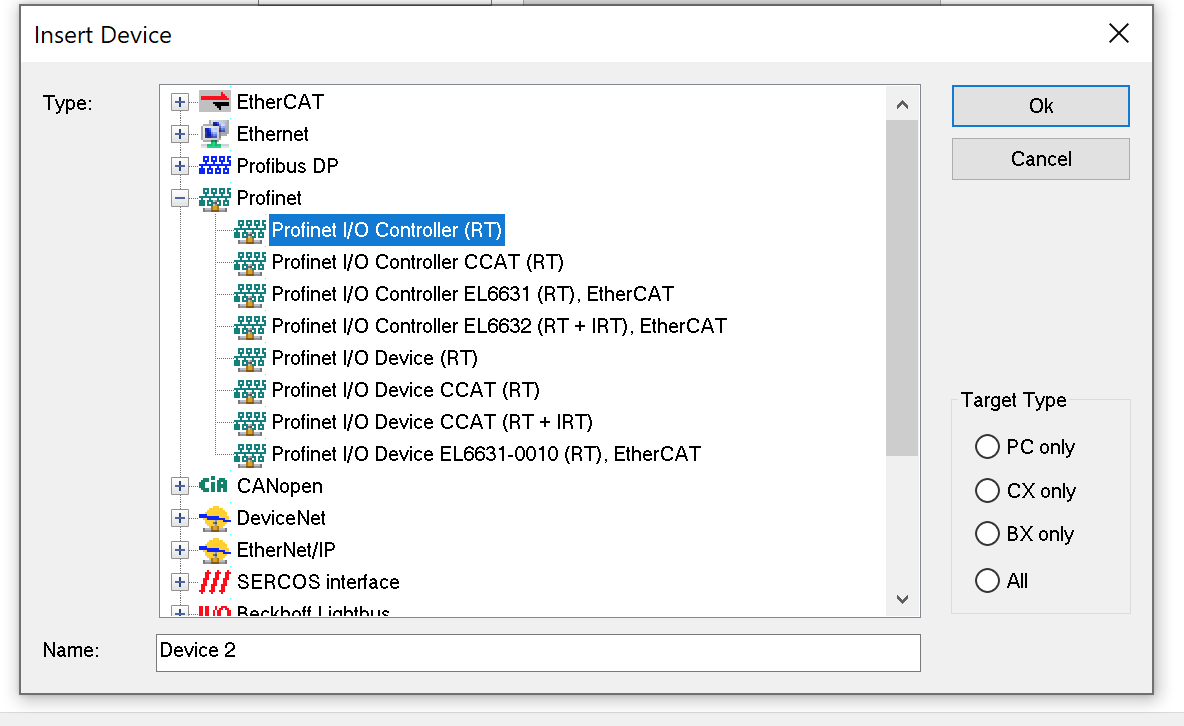The height and width of the screenshot is (726, 1184).
Task: Click icon beside Device EL6631-0010 (RT), EtherCAT
Action: pos(249,455)
